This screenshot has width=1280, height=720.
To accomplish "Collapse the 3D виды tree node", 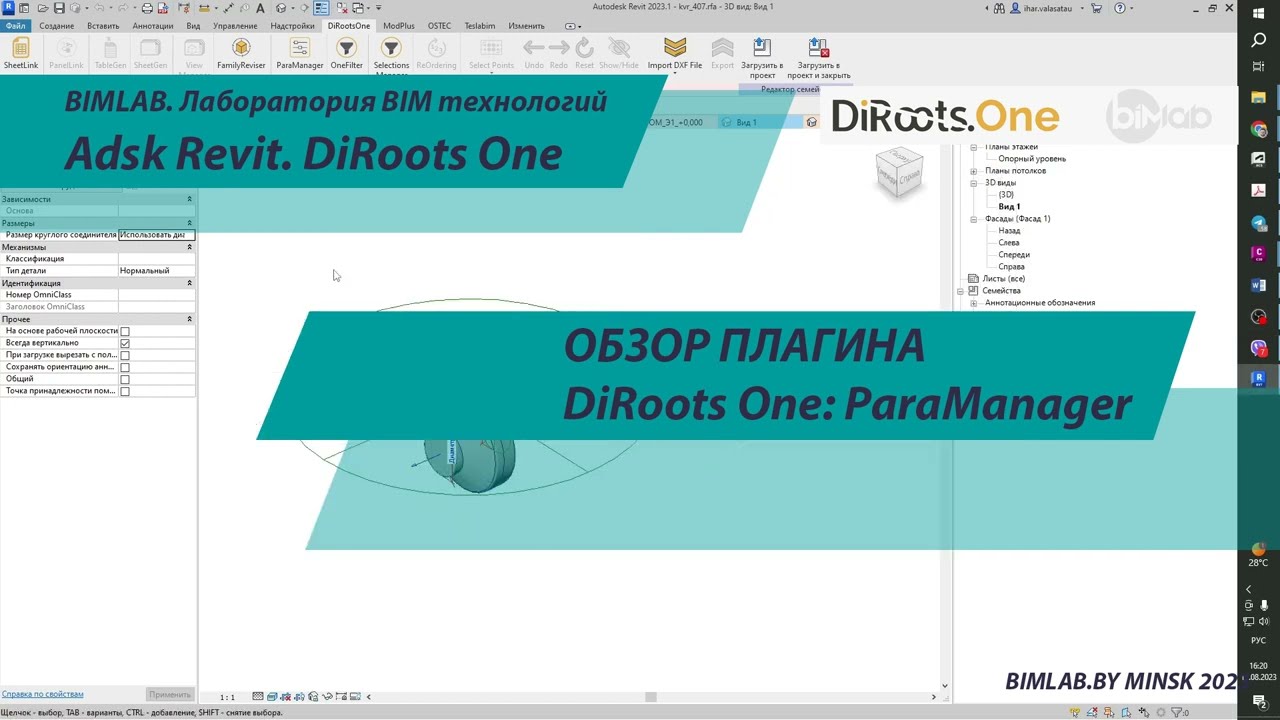I will pyautogui.click(x=974, y=183).
